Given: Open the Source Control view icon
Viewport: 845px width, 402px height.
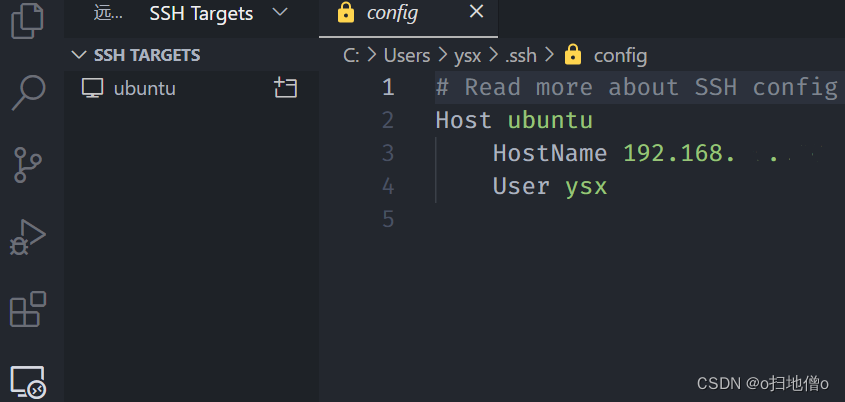Looking at the screenshot, I should [28, 164].
